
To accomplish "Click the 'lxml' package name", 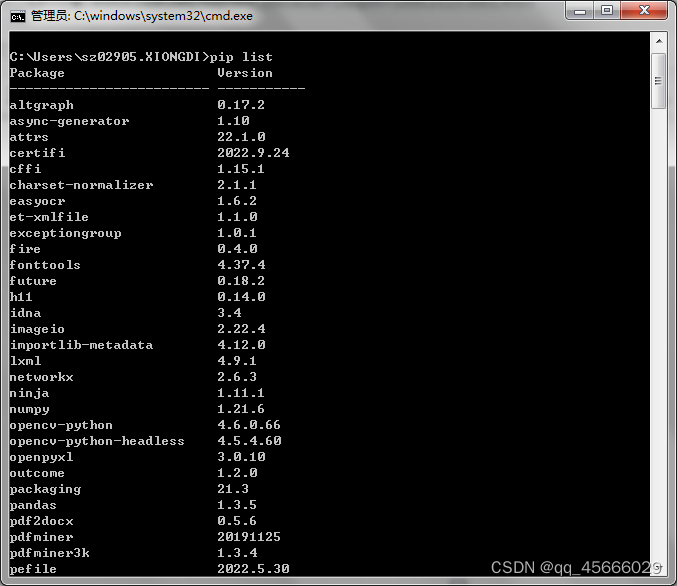I will [x=25, y=361].
